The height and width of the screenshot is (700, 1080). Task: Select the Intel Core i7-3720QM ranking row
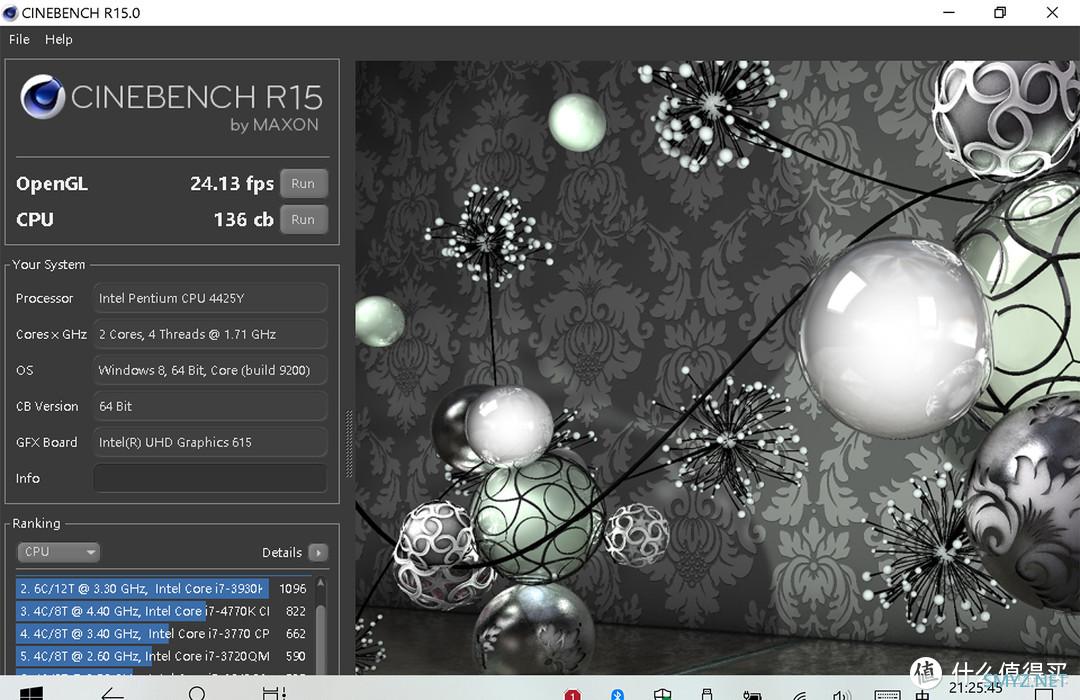(x=163, y=656)
